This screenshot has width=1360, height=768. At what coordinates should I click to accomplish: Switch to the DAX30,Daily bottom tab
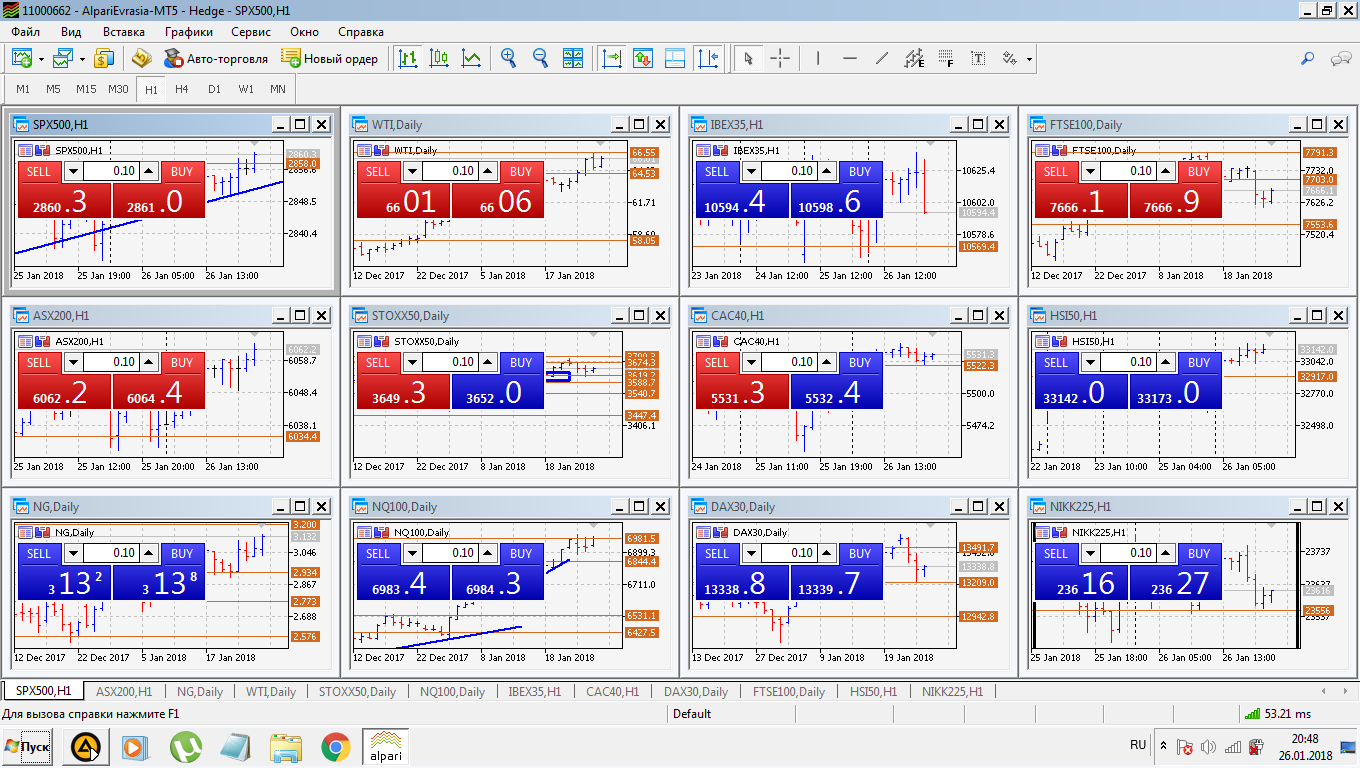696,691
